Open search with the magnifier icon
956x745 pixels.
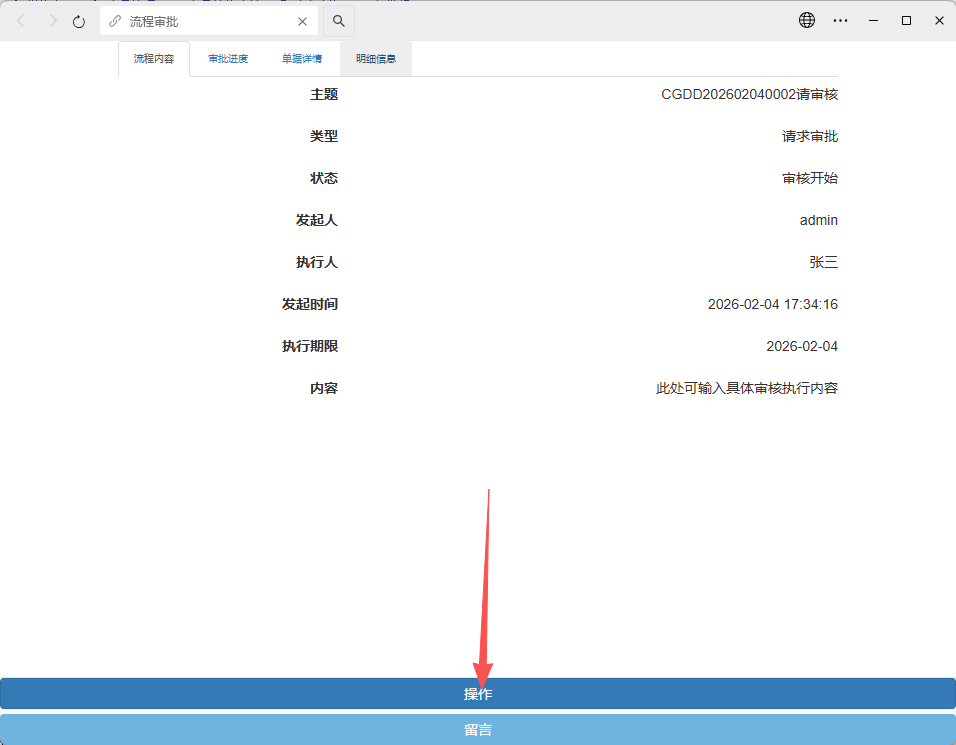click(x=339, y=21)
